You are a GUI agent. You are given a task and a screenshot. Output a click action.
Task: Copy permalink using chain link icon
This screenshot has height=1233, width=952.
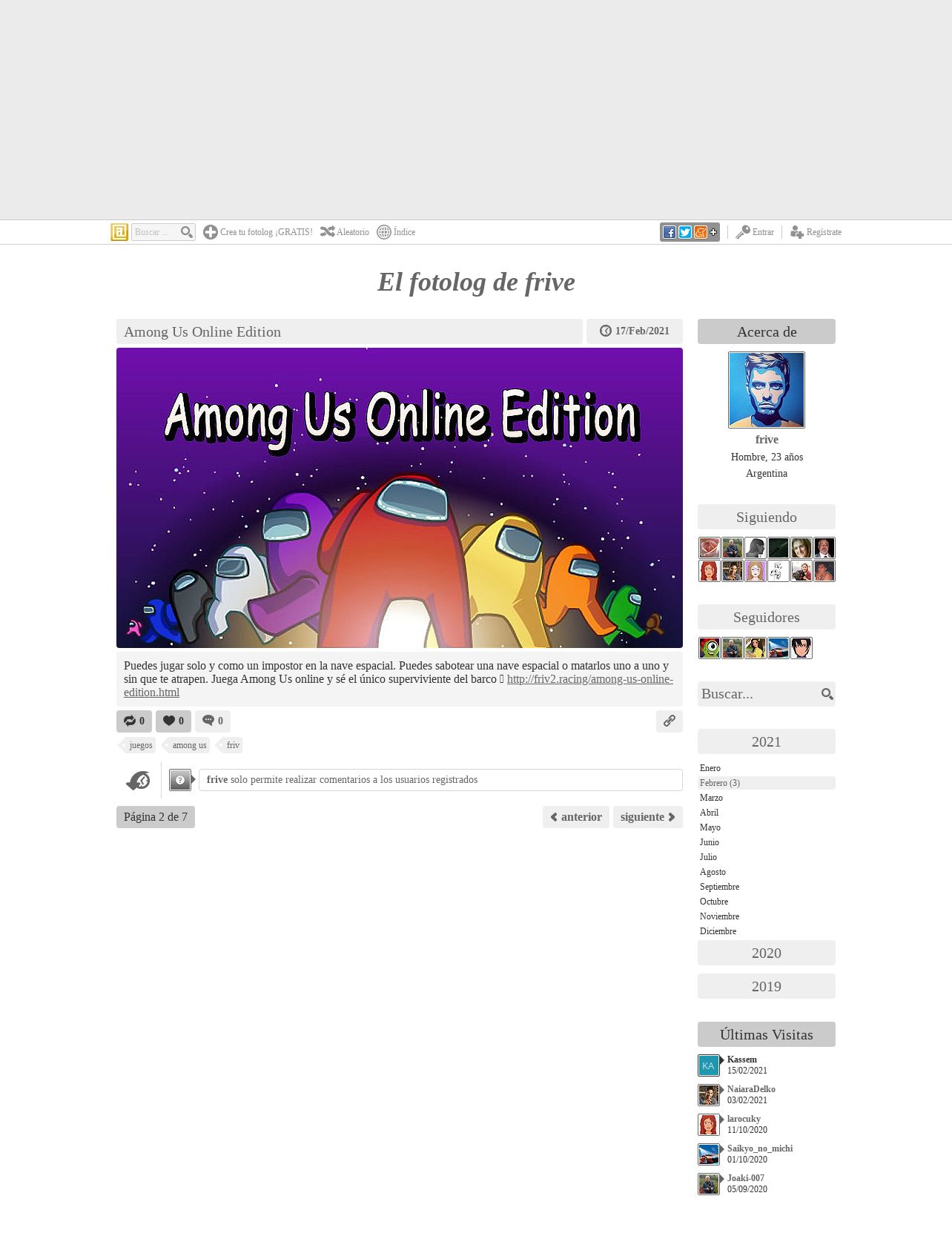[670, 721]
